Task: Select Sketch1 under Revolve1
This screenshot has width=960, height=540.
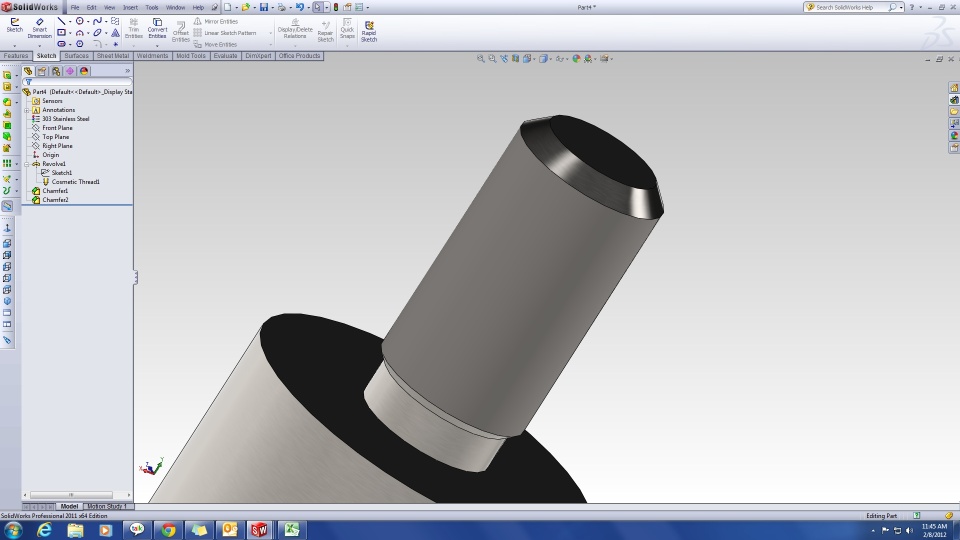Action: pos(61,173)
